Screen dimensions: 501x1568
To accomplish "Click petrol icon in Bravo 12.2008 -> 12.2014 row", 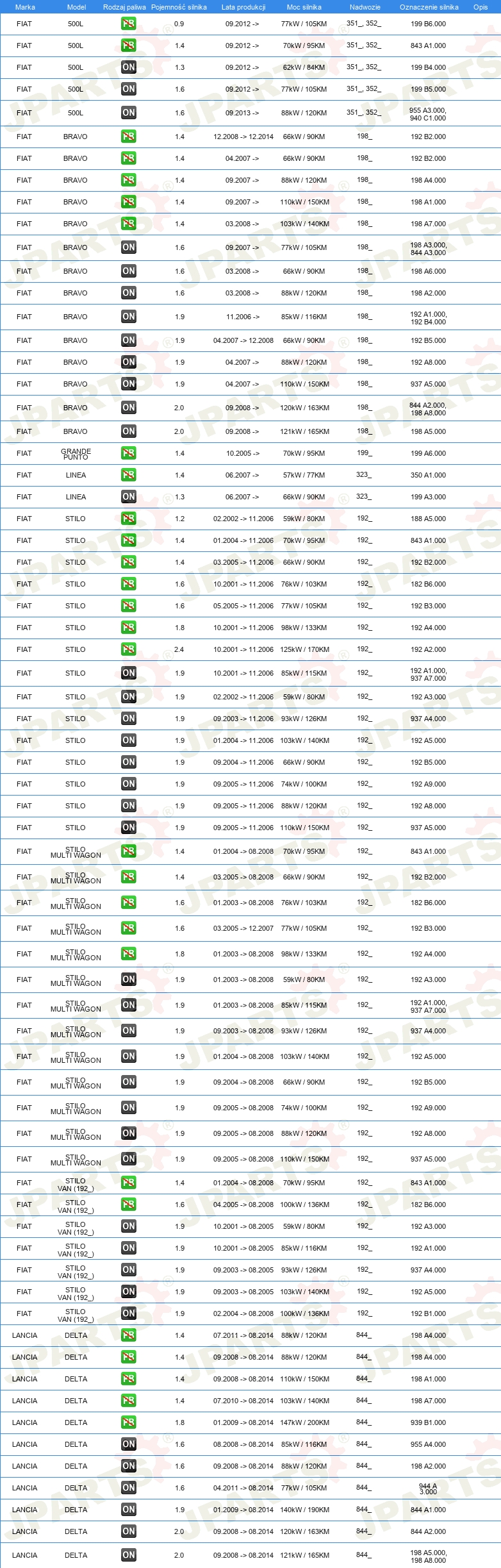I will (129, 137).
